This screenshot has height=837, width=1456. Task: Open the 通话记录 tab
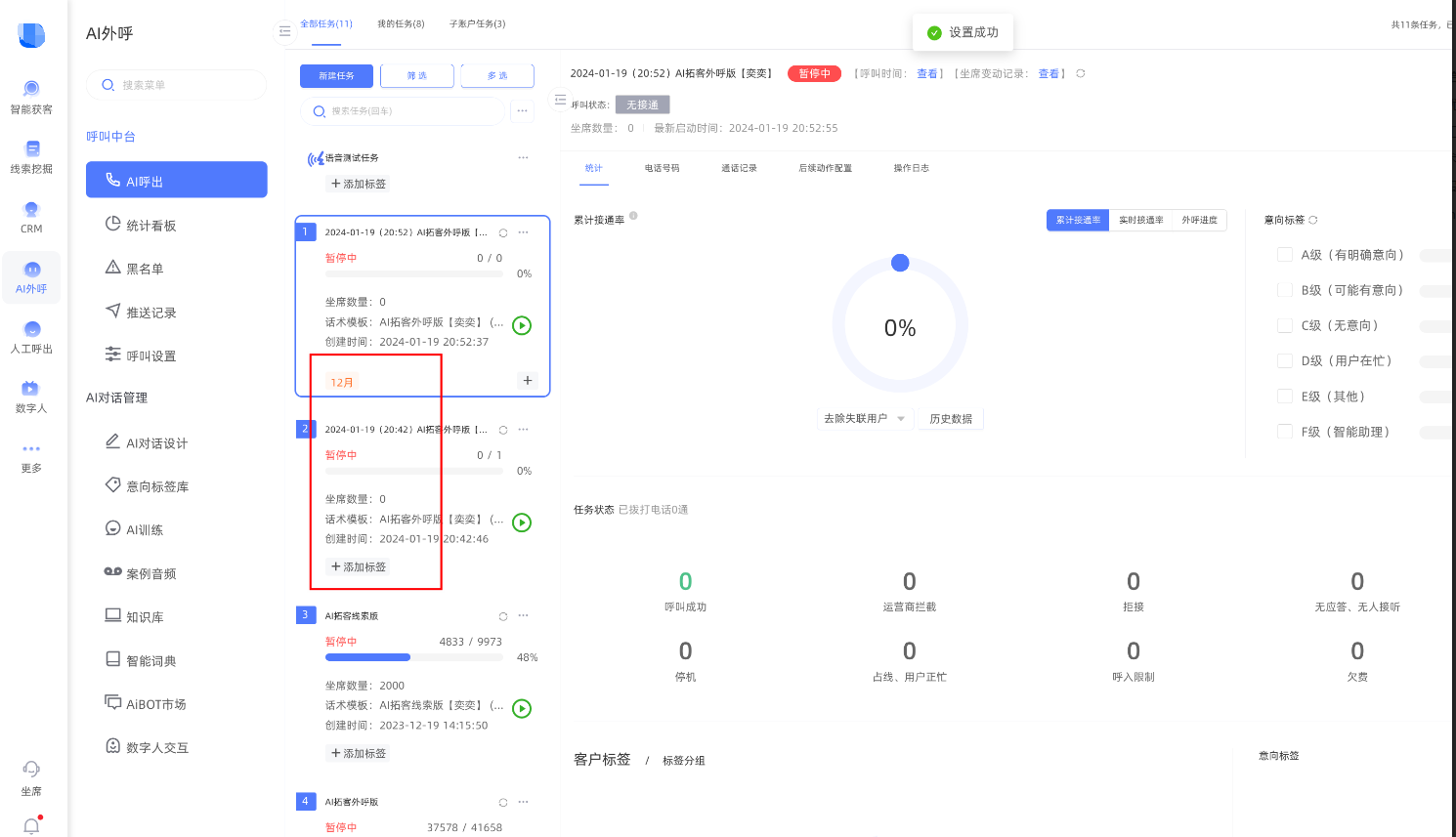click(x=739, y=168)
